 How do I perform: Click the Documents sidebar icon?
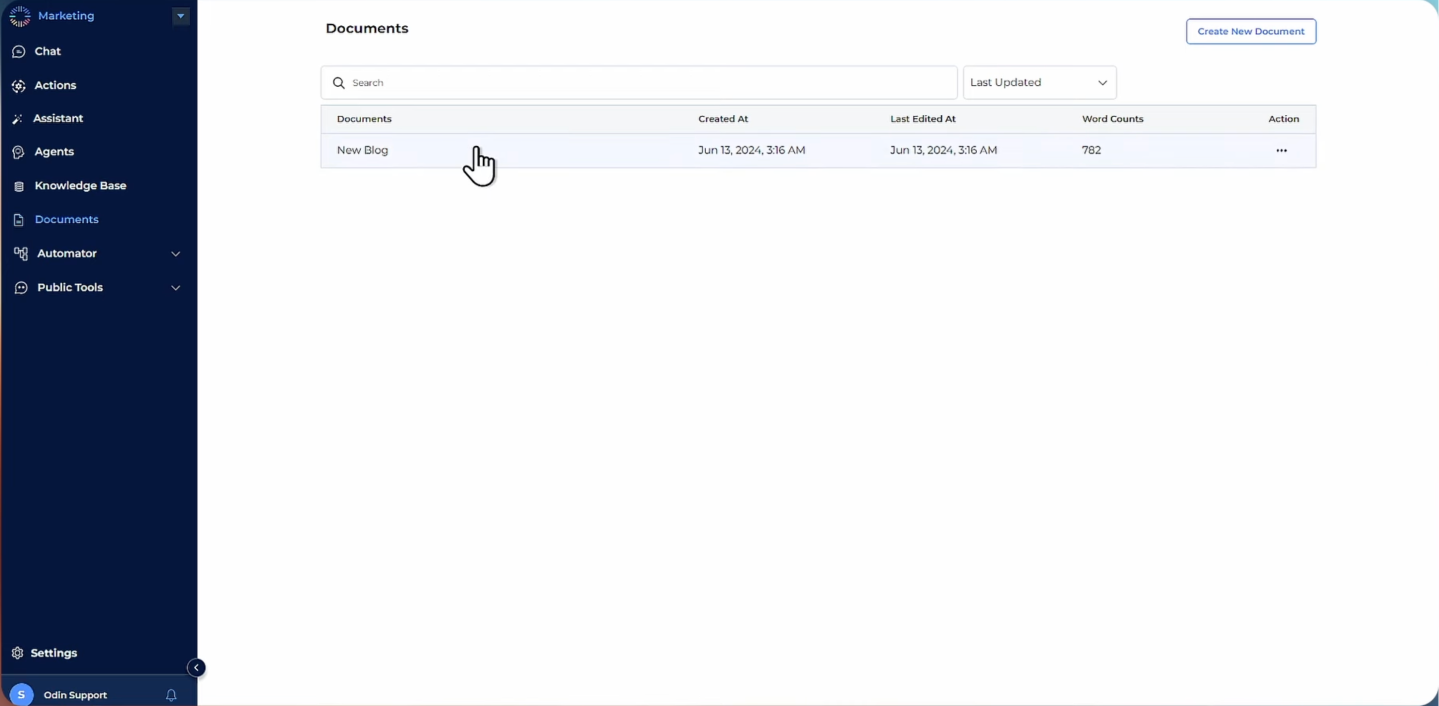coord(19,219)
